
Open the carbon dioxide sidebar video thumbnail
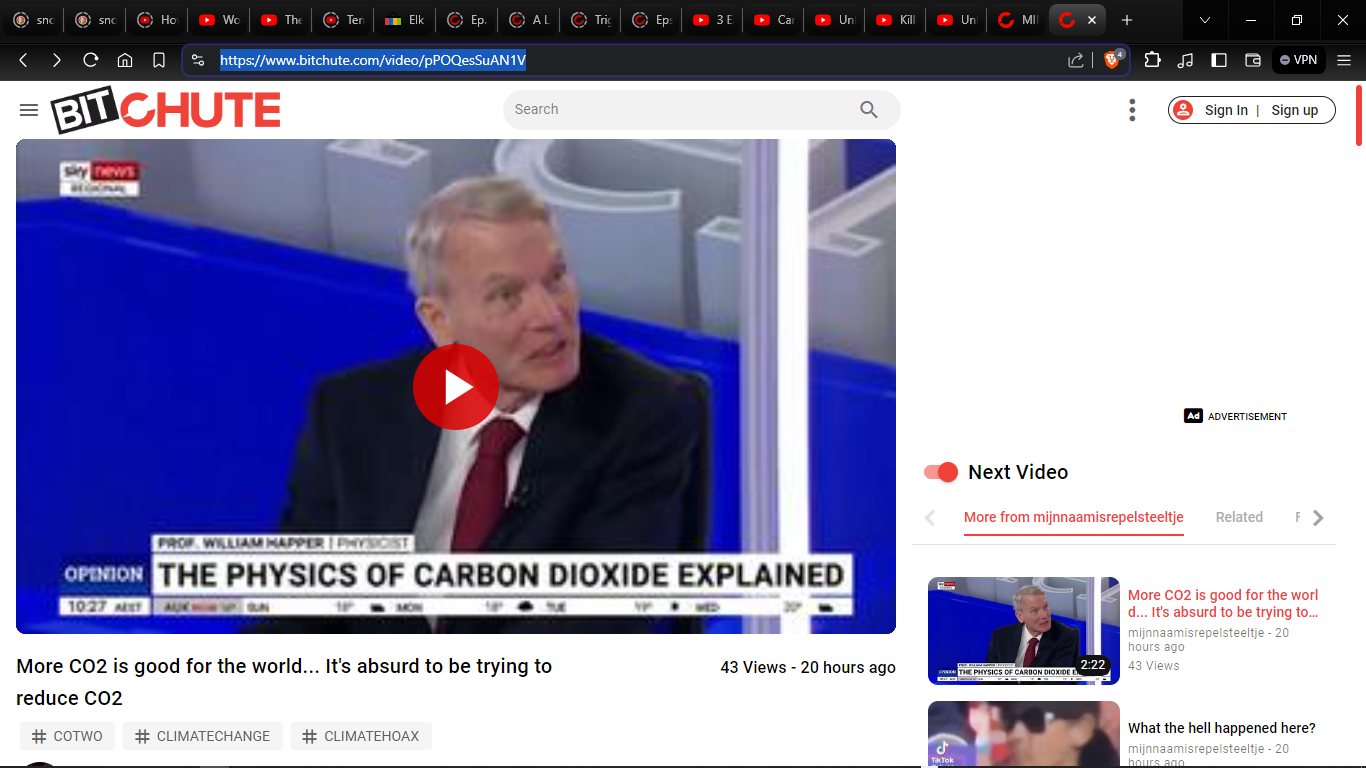1024,631
